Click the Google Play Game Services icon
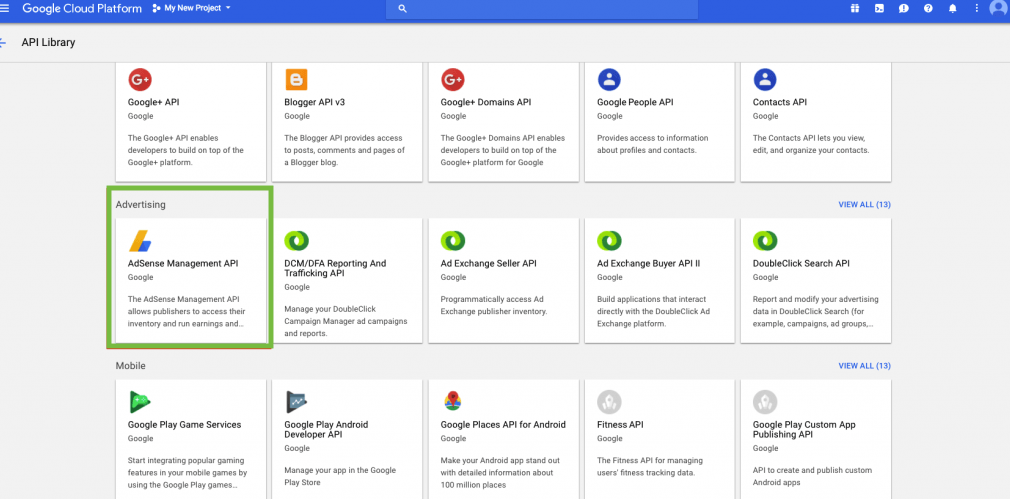The image size is (1010, 499). (140, 402)
